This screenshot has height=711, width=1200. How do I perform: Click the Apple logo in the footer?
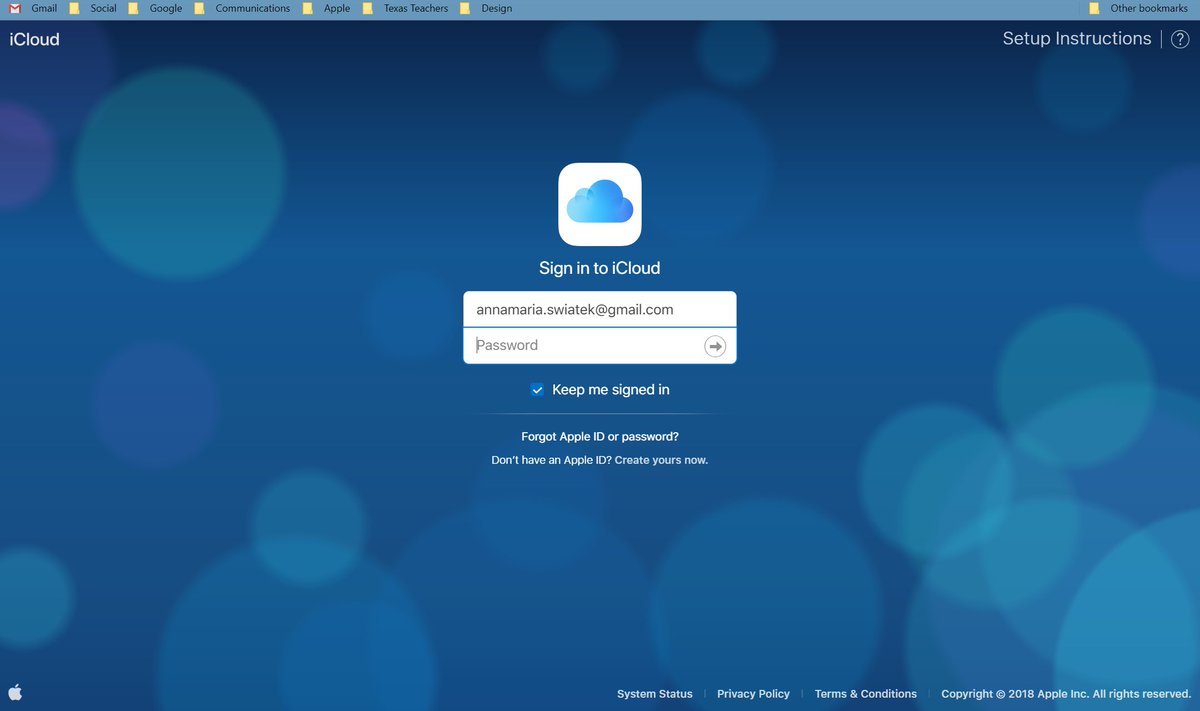coord(15,692)
